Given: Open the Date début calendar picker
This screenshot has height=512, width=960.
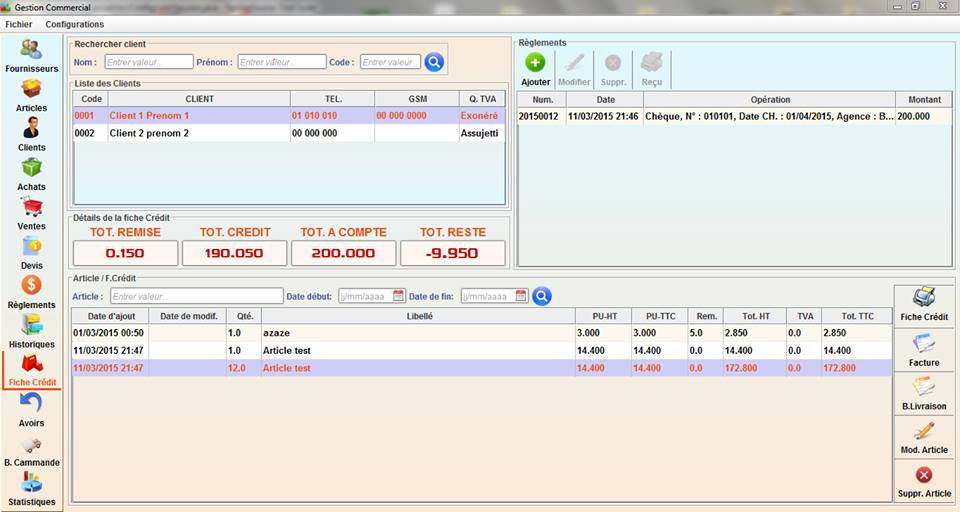Looking at the screenshot, I should coord(398,296).
